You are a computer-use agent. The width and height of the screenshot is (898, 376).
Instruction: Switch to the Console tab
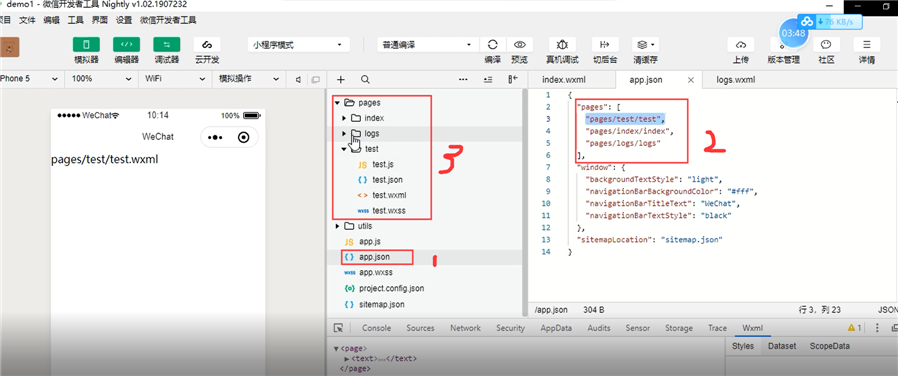coord(376,328)
